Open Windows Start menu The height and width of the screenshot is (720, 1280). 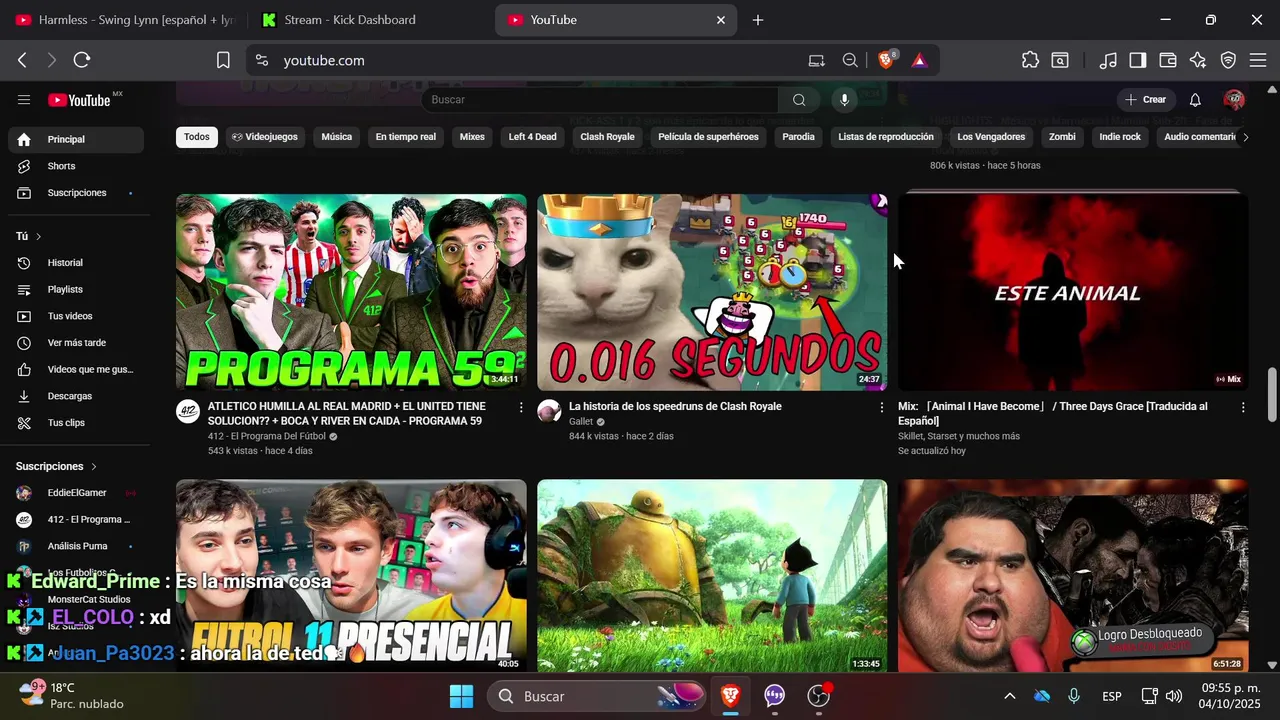pyautogui.click(x=461, y=696)
